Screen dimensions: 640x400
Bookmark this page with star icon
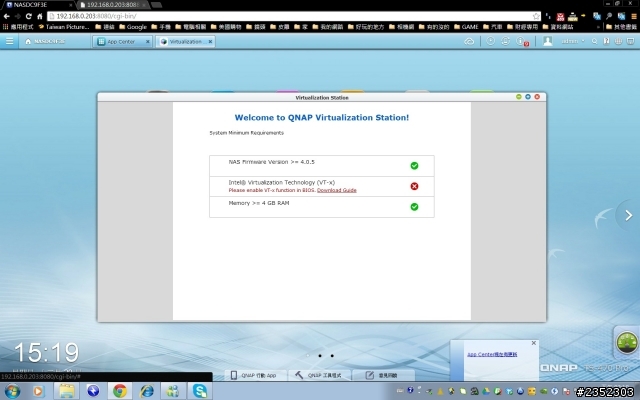(x=536, y=16)
